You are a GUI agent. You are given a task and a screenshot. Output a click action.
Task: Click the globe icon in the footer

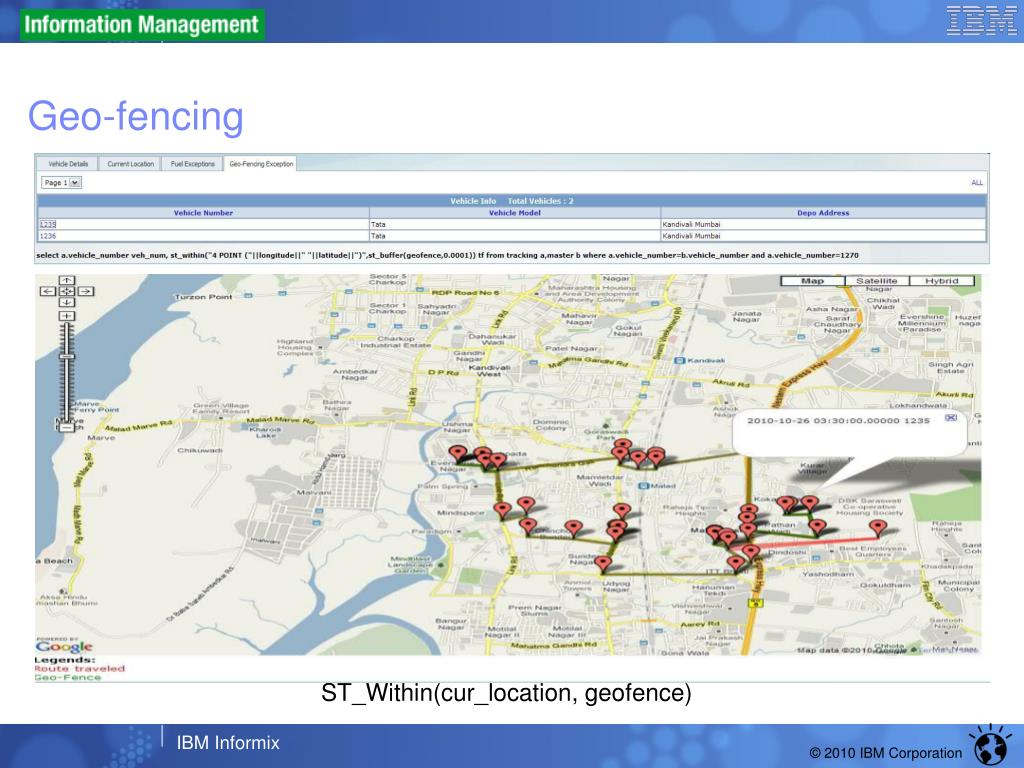[991, 747]
